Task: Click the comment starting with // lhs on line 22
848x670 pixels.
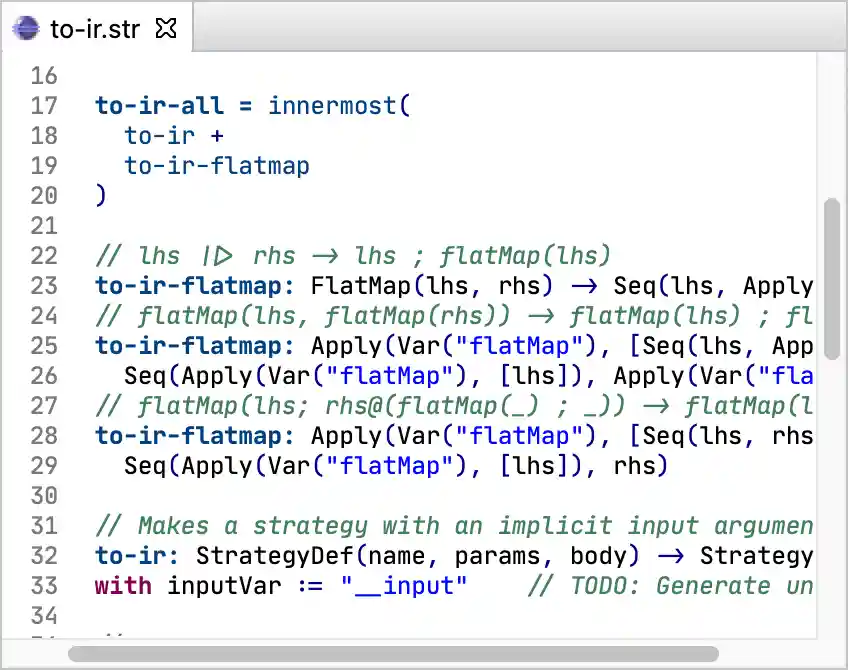Action: pos(352,256)
